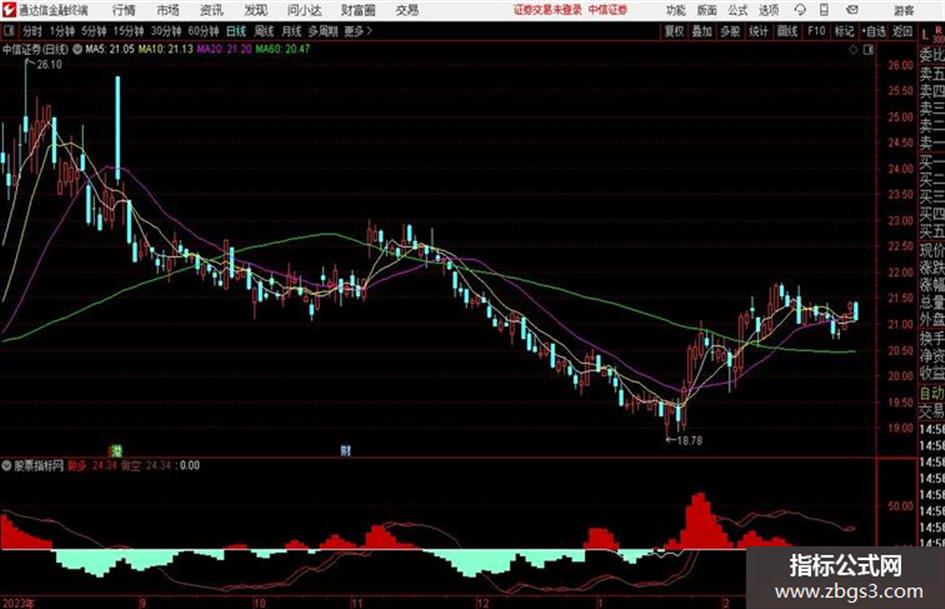Screen dimensions: 945x609
Task: Click the 通达信 red logo icon
Action: pos(8,10)
